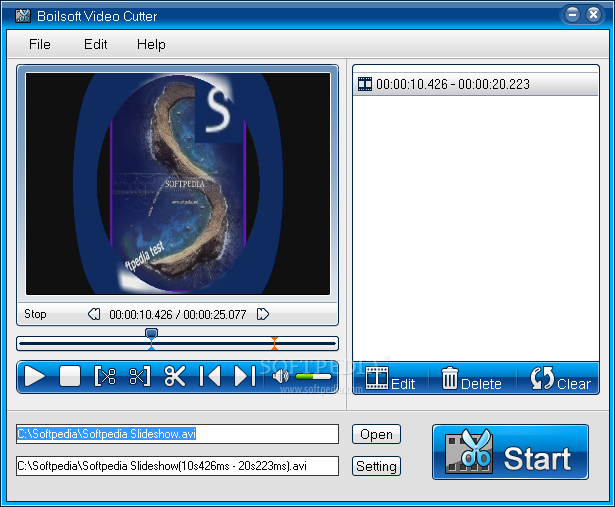Click the Stop square button
This screenshot has width=615, height=507.
pos(70,376)
